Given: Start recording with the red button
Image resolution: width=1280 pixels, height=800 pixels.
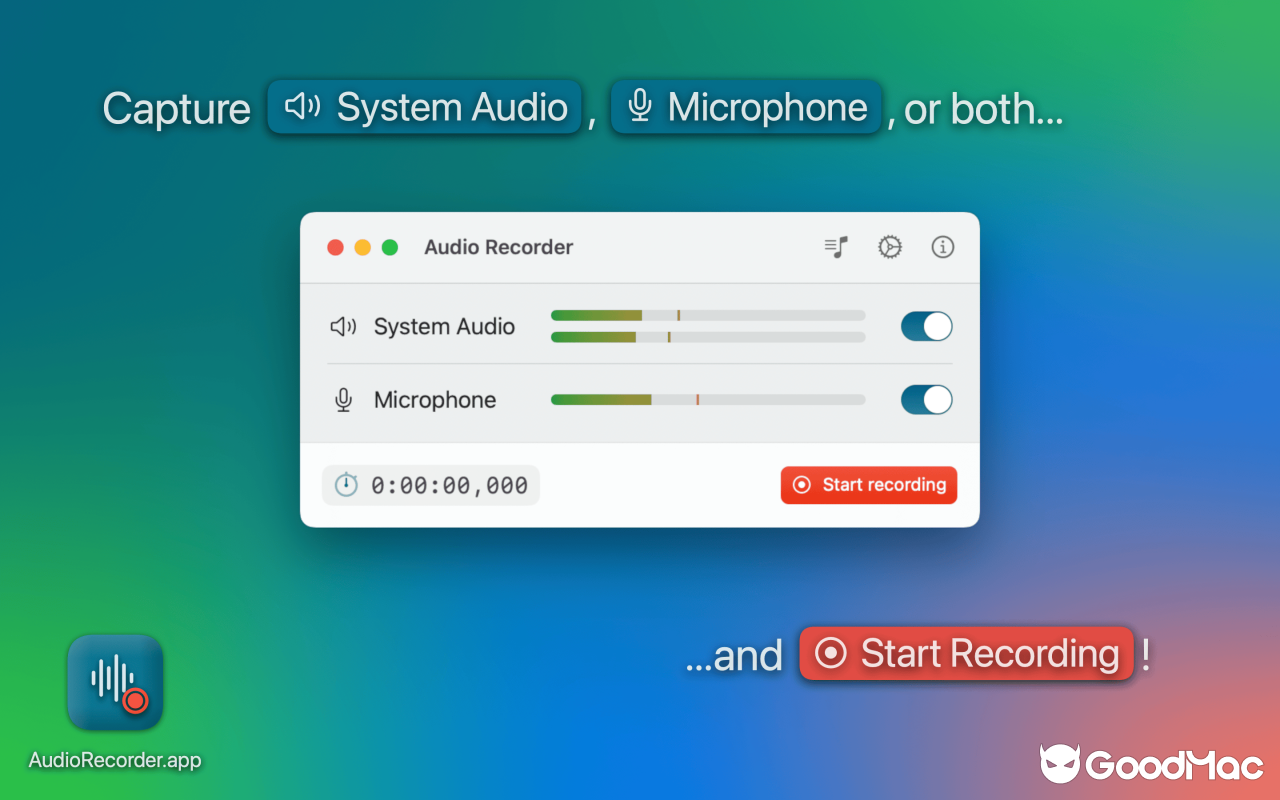Looking at the screenshot, I should point(869,485).
